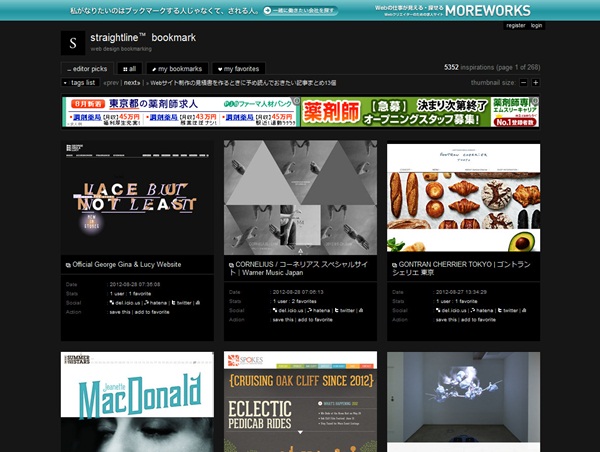
Task: Open the my bookmarks tab
Action: point(177,69)
